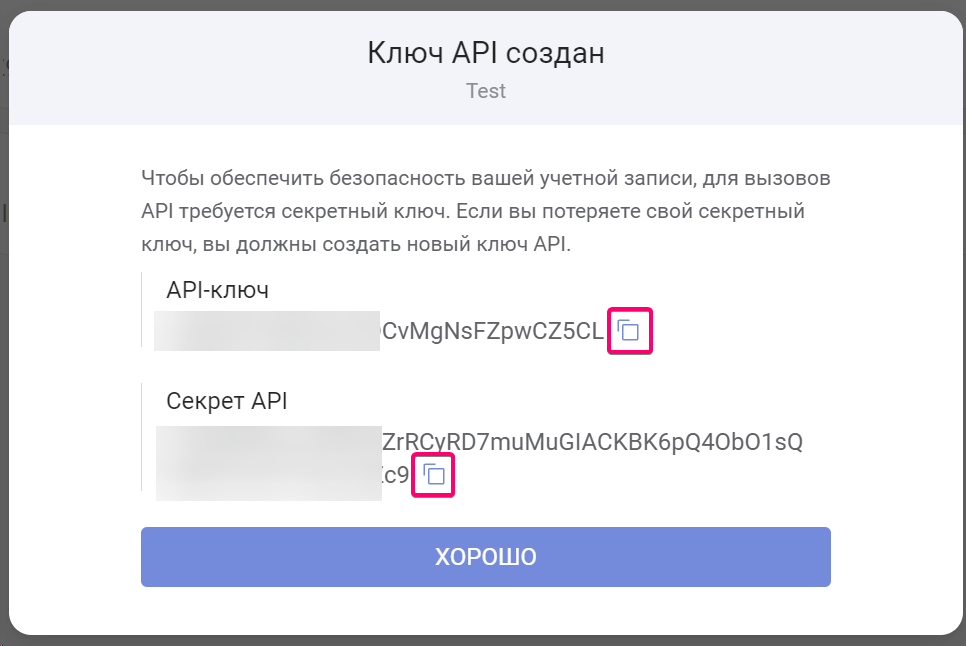Click the secret's first line starting ZrRCyRD7
The image size is (966, 646).
592,442
